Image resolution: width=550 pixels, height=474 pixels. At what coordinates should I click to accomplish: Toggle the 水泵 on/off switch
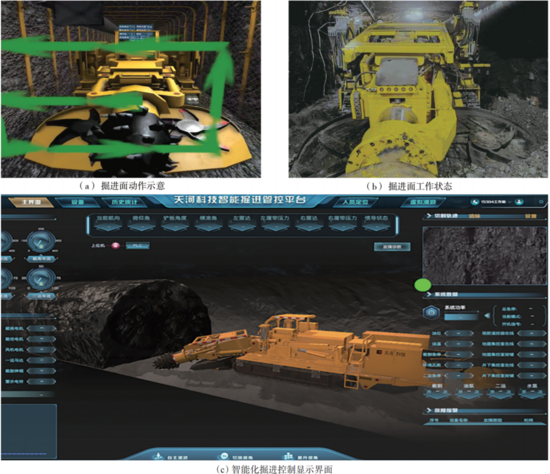click(x=532, y=393)
